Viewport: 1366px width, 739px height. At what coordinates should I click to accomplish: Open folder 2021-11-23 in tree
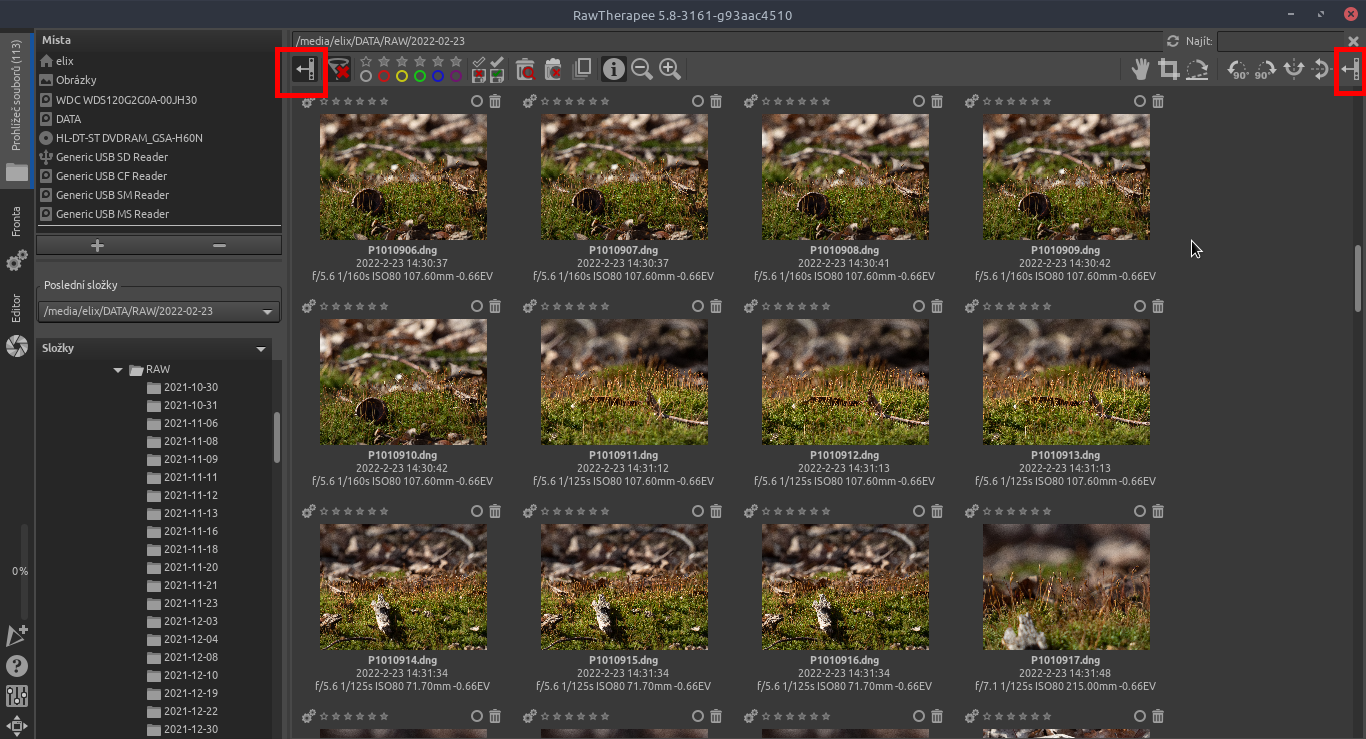point(190,603)
